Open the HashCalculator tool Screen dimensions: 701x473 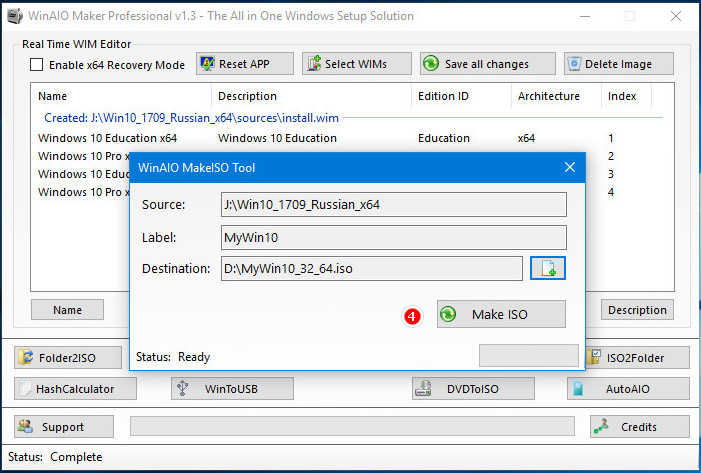[75, 389]
